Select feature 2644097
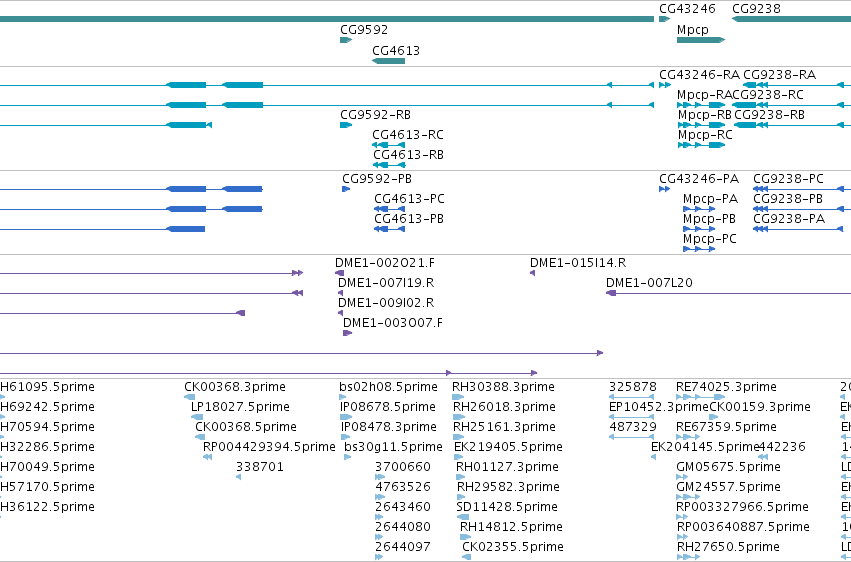Screen dimensions: 851x562 point(403,548)
